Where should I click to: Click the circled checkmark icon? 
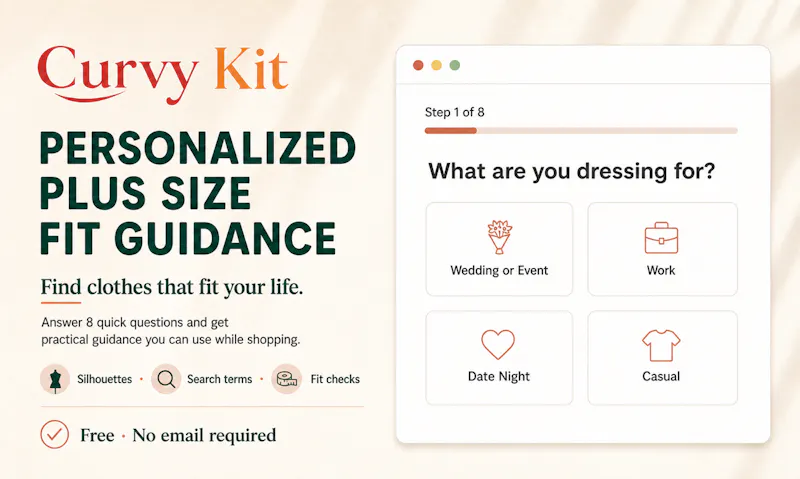pos(55,435)
